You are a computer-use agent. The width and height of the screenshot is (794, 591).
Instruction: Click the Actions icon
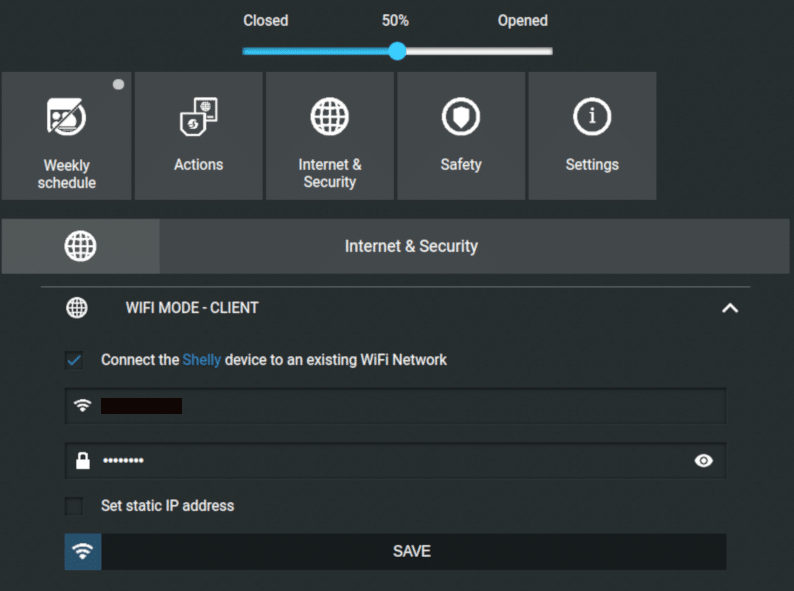(198, 116)
